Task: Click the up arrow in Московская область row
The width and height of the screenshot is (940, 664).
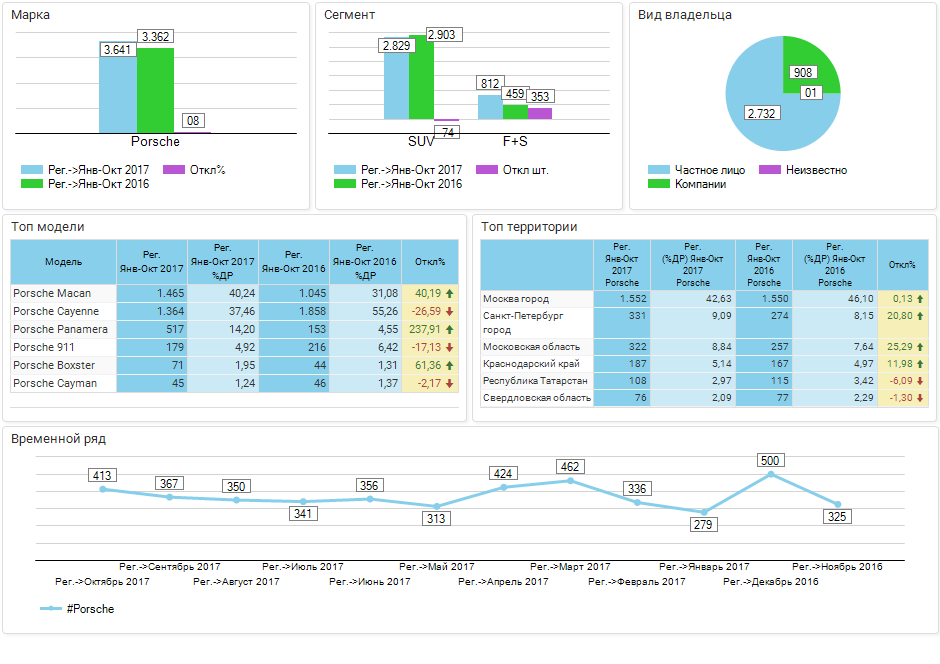Action: click(x=920, y=347)
